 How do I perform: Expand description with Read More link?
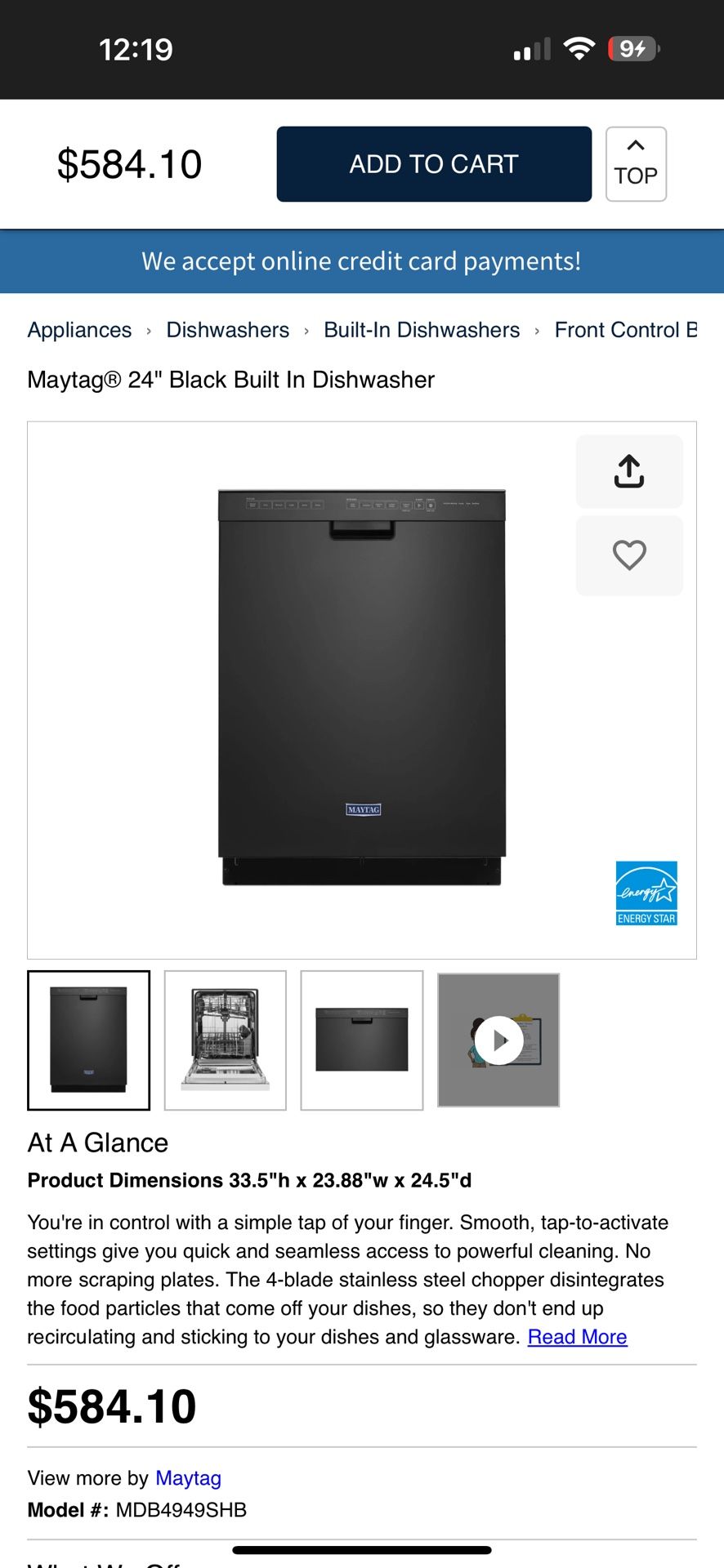(x=577, y=1337)
